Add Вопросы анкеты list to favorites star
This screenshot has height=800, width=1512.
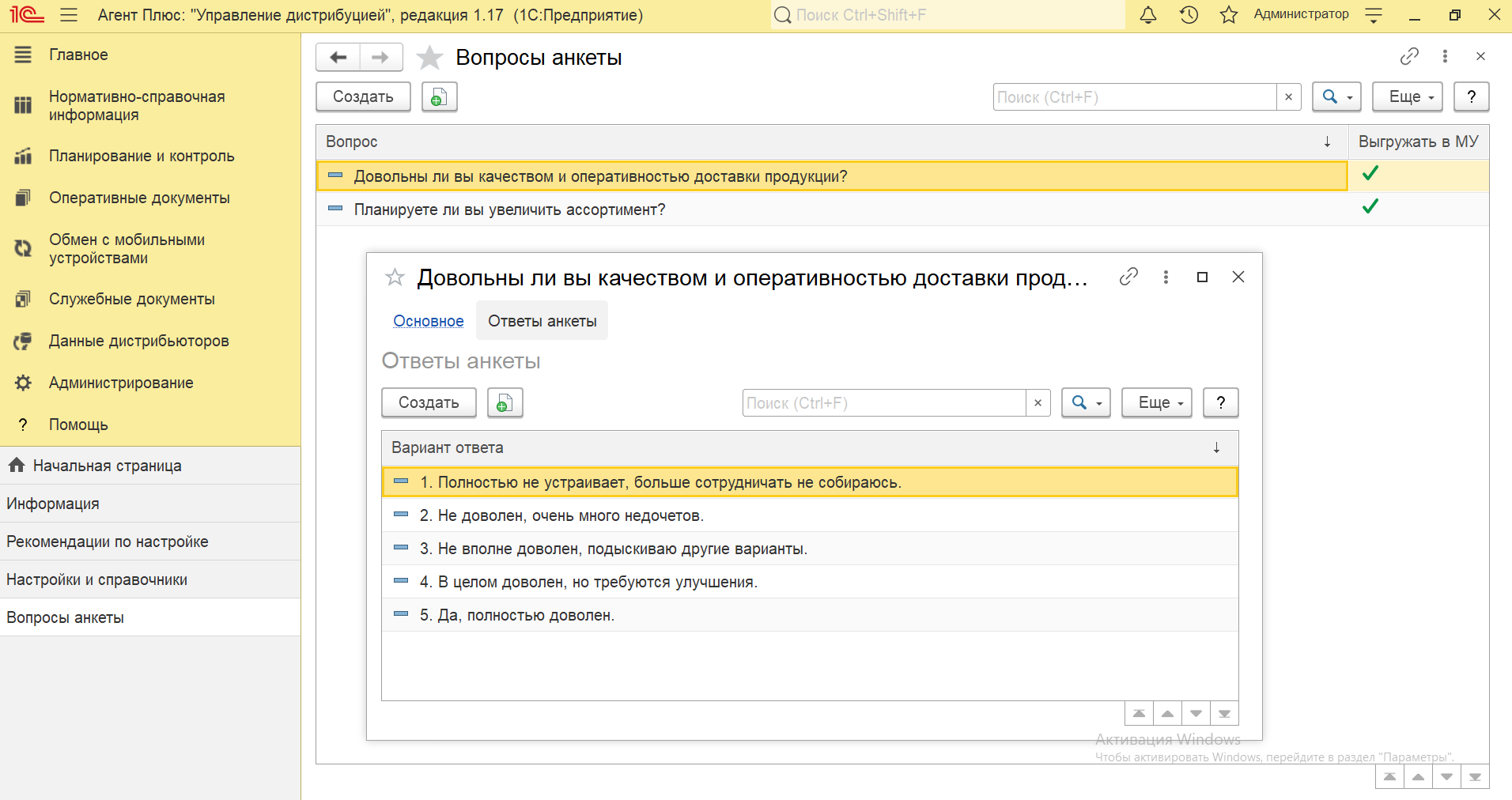pos(429,57)
